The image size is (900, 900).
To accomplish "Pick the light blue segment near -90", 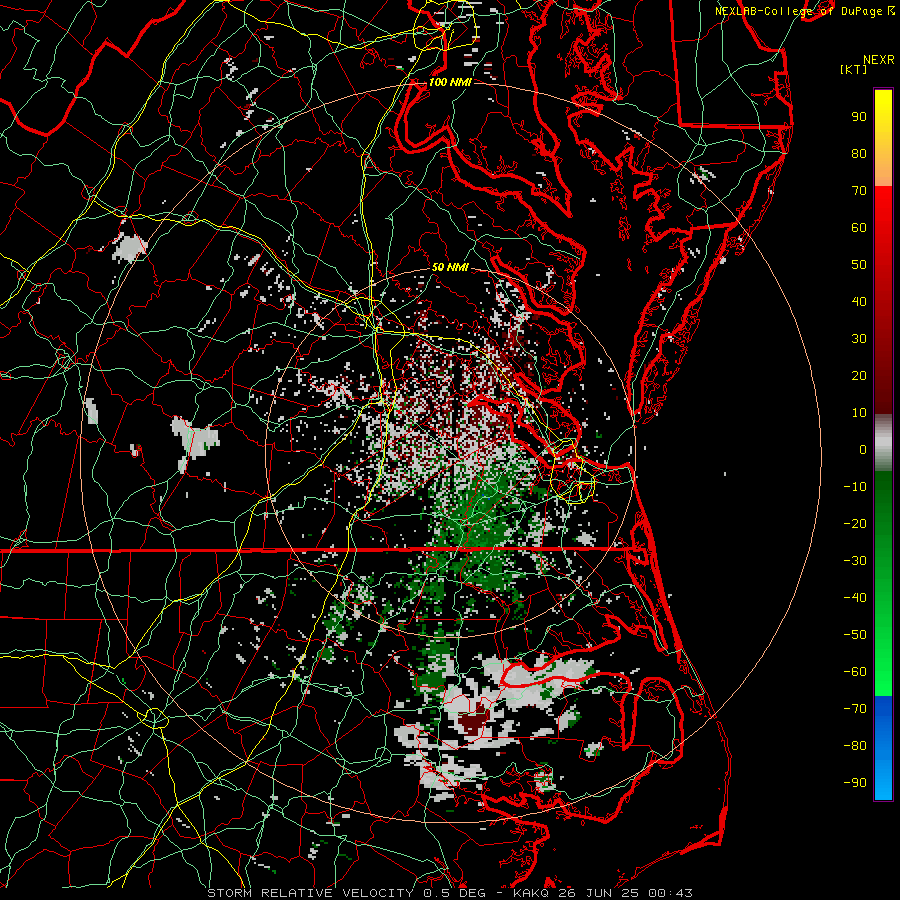I will pyautogui.click(x=883, y=781).
